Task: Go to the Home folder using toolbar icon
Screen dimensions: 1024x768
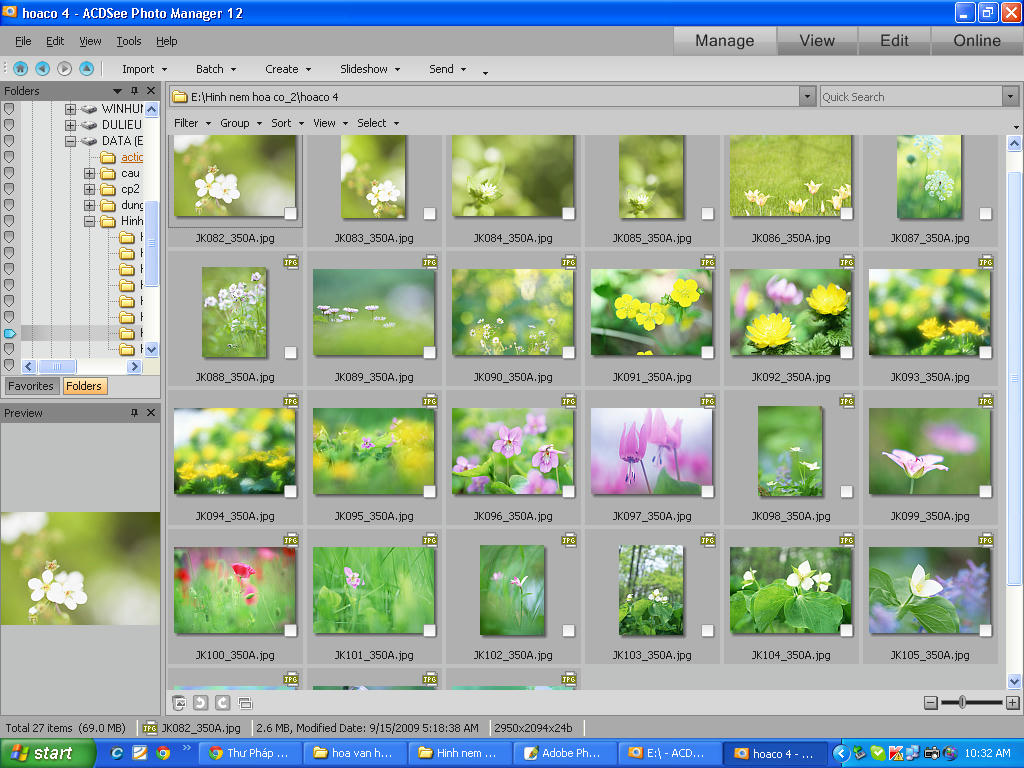Action: click(x=20, y=69)
